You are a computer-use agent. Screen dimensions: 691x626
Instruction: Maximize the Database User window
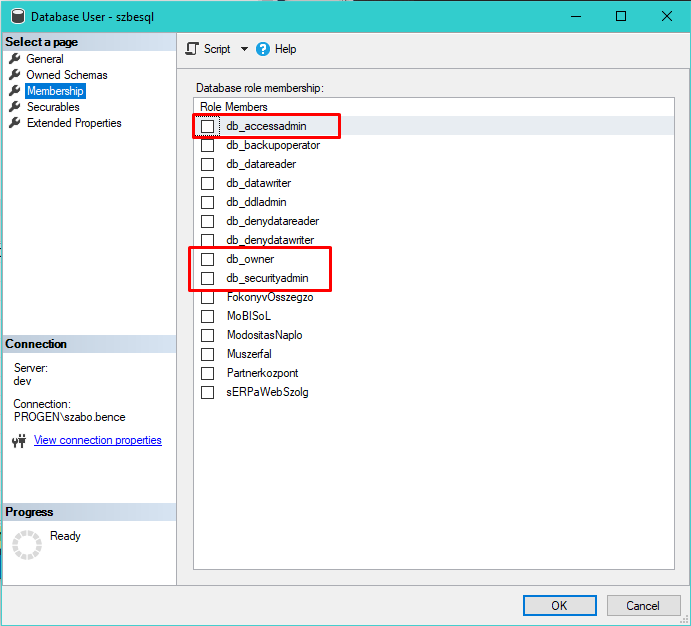click(621, 16)
